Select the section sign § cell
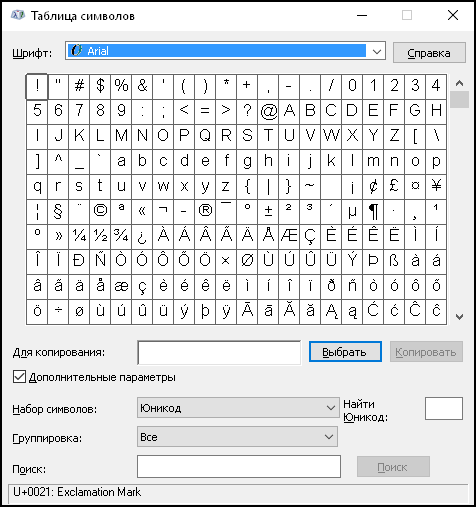476x507 pixels. click(x=58, y=212)
